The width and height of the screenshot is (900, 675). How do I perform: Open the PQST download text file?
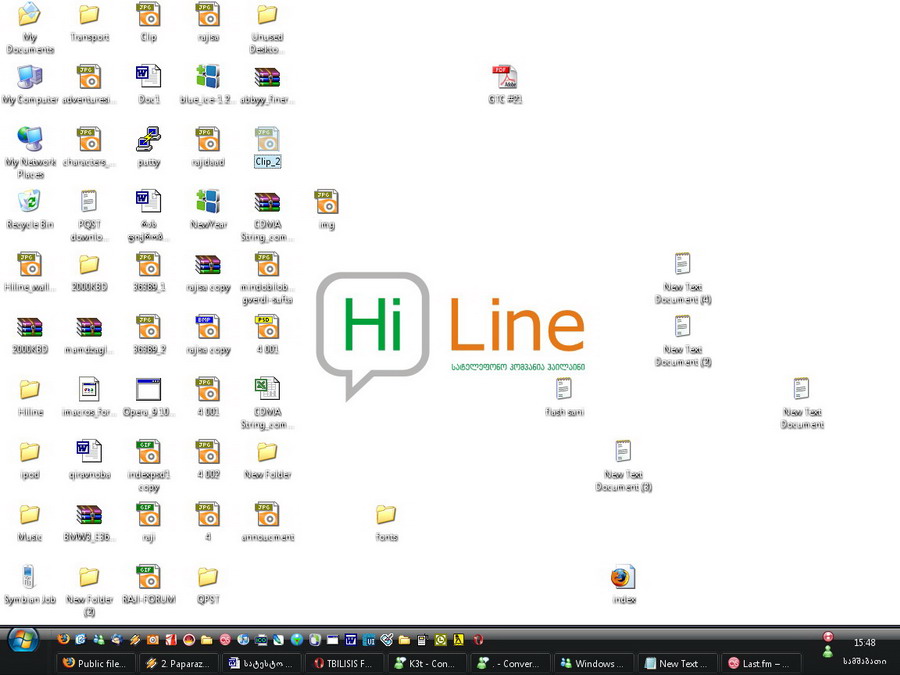coord(90,202)
